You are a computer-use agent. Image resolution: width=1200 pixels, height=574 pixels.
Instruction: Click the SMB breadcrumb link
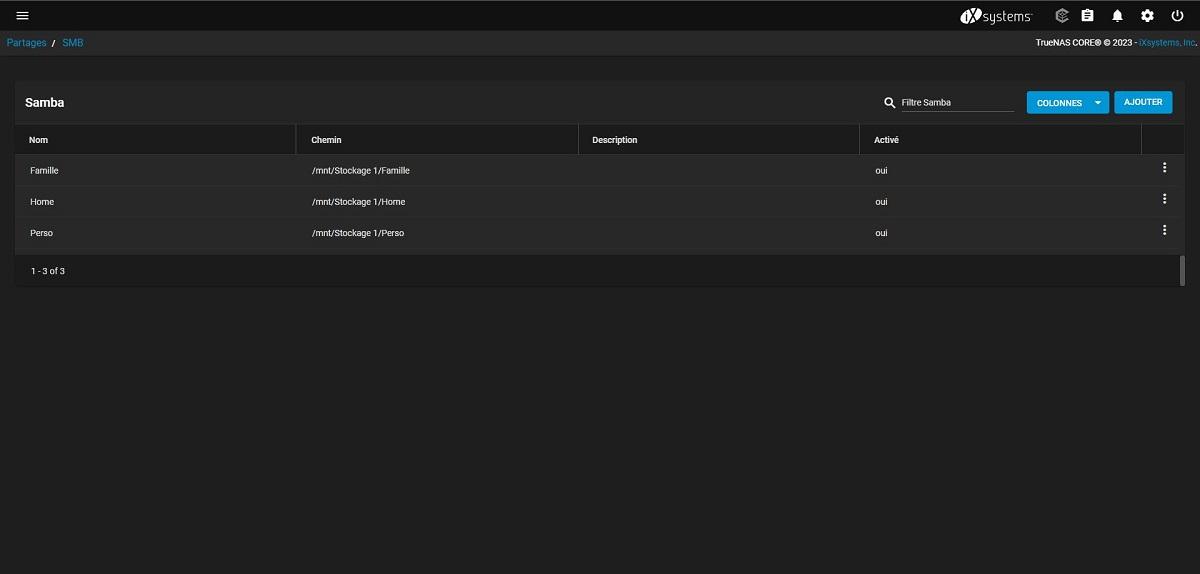[x=73, y=43]
